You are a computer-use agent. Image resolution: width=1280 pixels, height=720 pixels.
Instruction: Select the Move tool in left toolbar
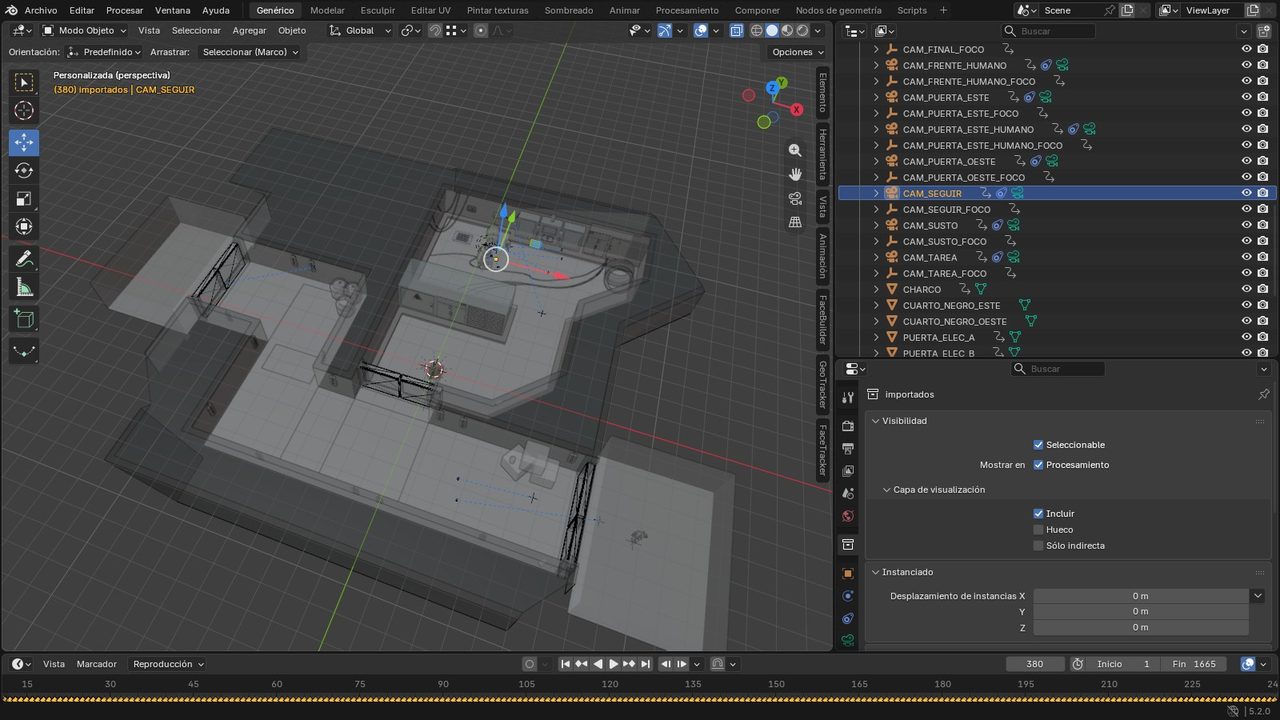(24, 143)
